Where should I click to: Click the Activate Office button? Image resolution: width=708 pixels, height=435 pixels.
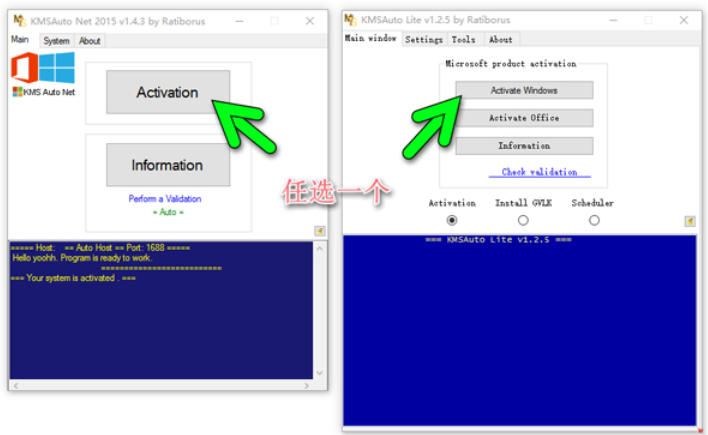coord(524,118)
